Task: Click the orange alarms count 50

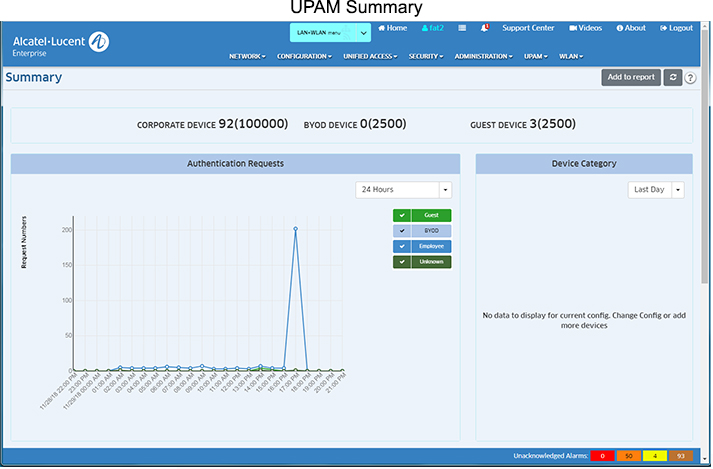Action: (628, 456)
